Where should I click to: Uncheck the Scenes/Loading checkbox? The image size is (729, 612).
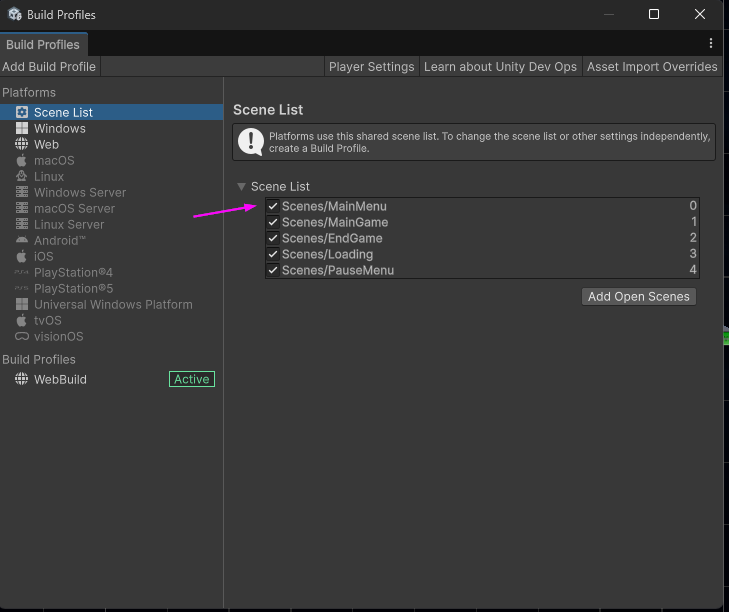273,254
